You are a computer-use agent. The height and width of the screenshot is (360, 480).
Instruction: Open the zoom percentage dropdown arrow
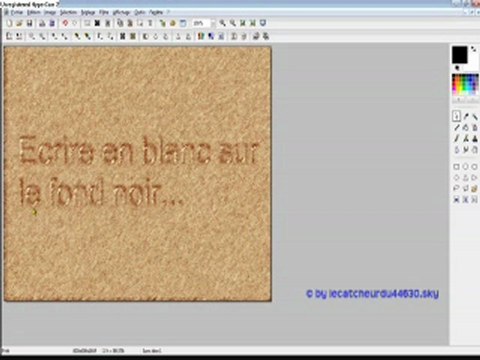213,23
